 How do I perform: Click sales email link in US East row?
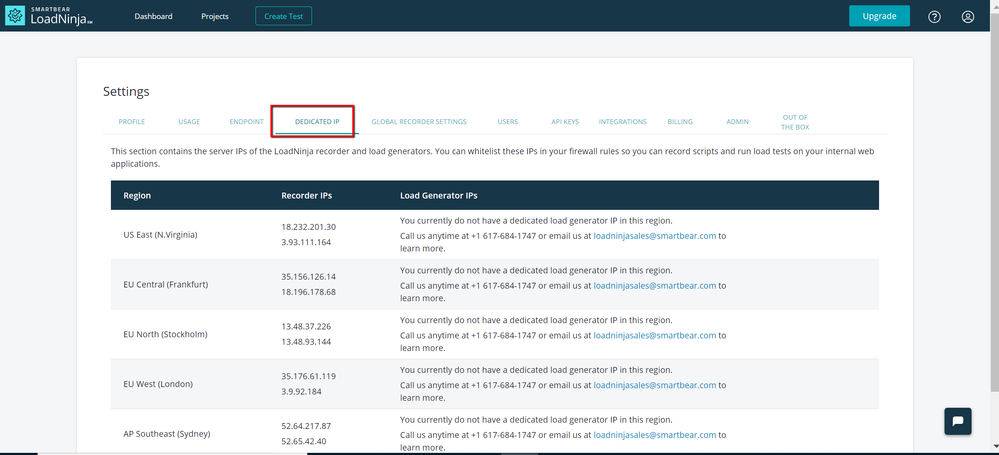point(654,236)
